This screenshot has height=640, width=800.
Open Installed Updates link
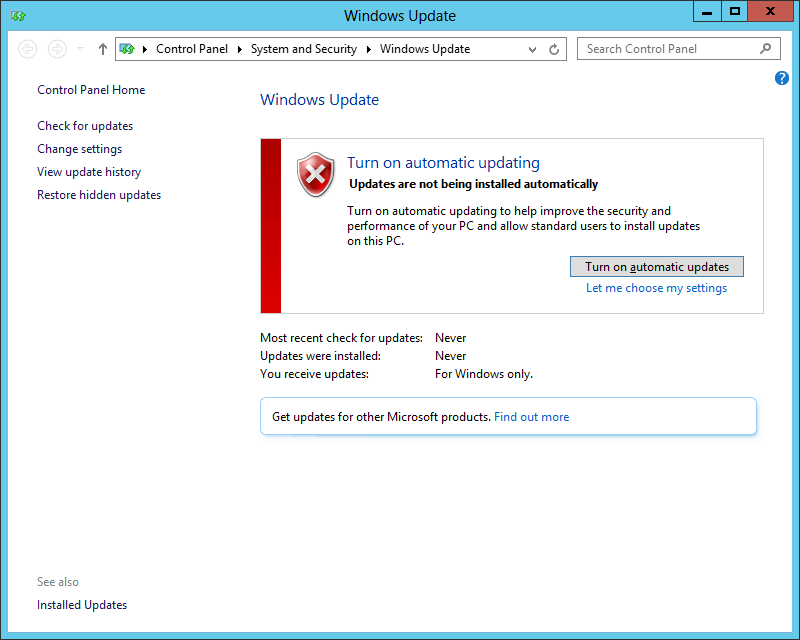[82, 605]
